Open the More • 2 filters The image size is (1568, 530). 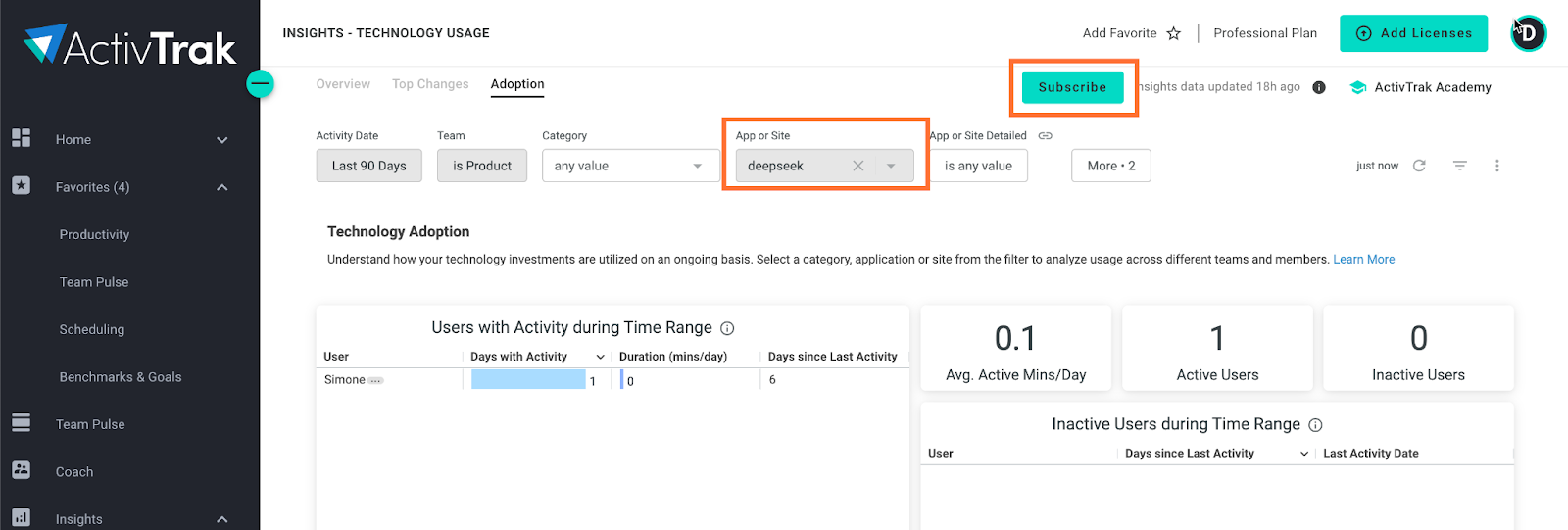point(1111,166)
